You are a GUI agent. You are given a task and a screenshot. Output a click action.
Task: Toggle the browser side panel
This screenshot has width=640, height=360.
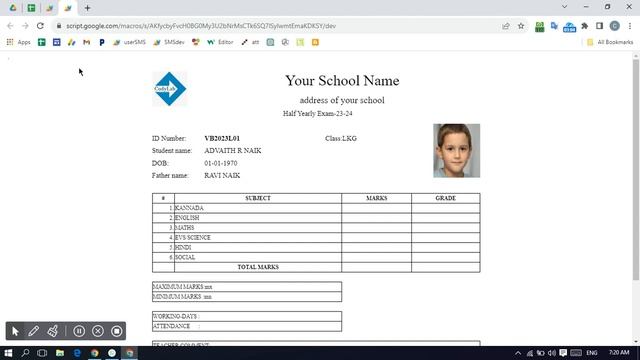[x=599, y=26]
